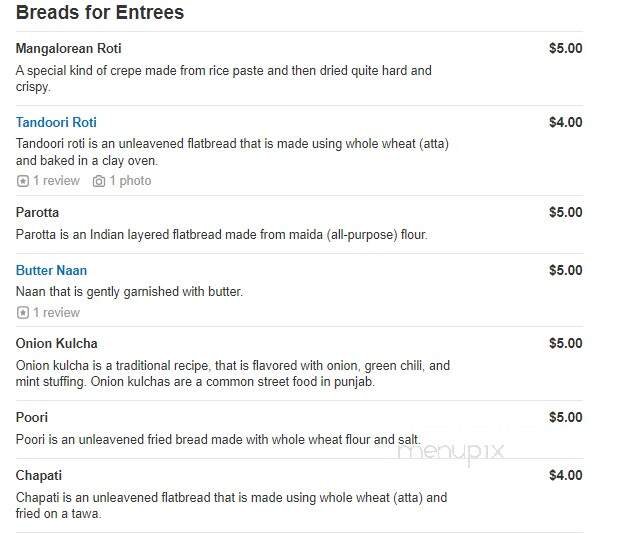The image size is (630, 534).
Task: Click the menupix watermark logo
Action: click(x=451, y=452)
